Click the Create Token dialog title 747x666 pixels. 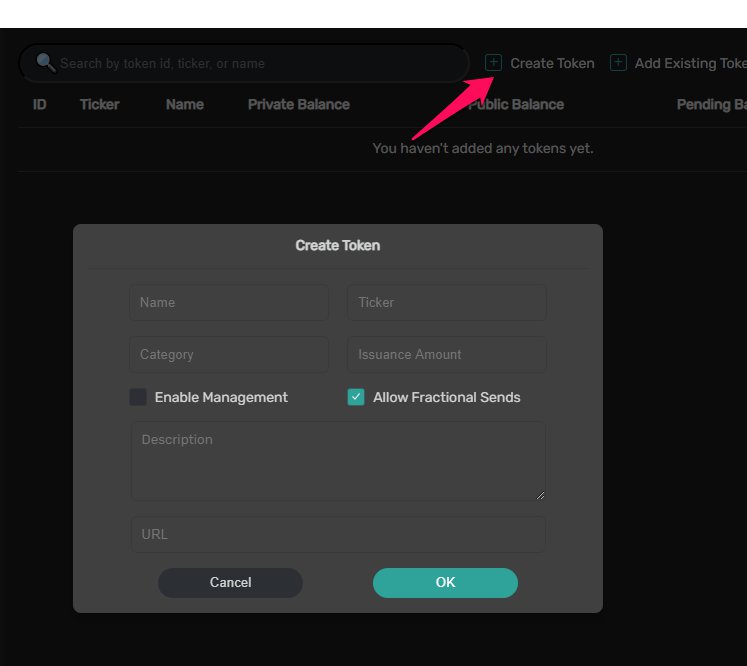(338, 245)
